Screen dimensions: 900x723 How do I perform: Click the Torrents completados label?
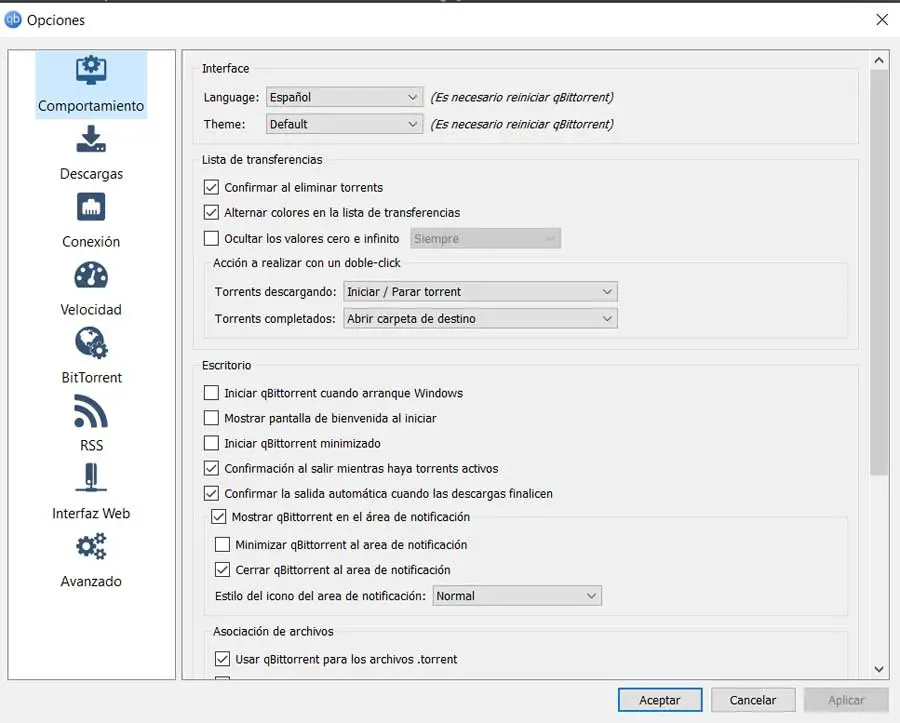coord(275,318)
